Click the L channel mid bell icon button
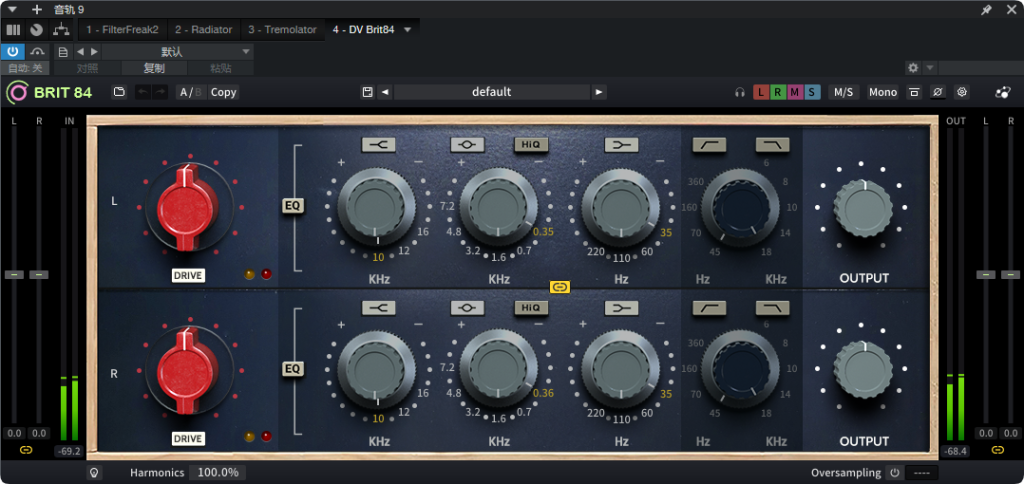 coord(467,144)
